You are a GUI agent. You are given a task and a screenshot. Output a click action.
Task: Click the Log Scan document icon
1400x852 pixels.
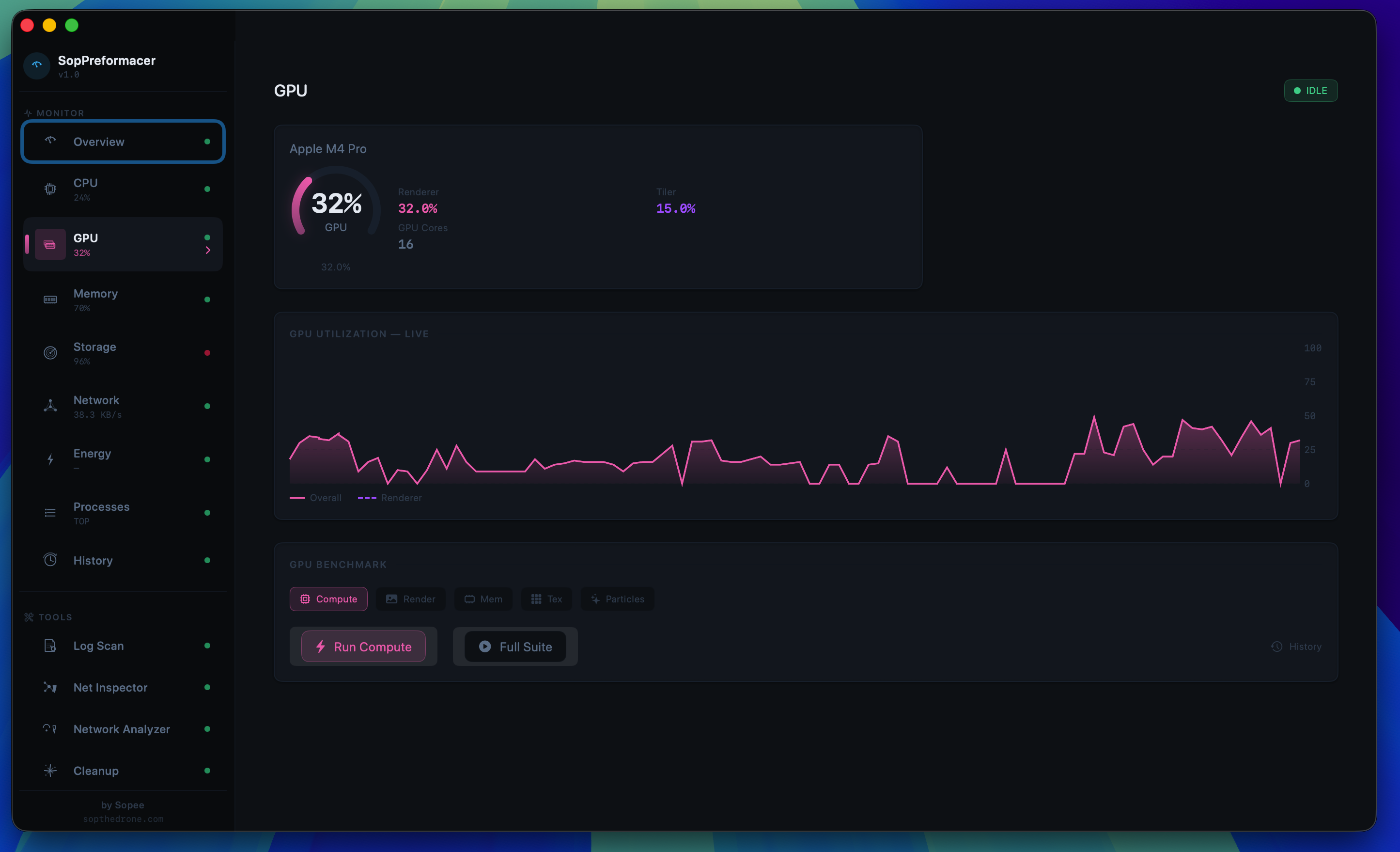(50, 646)
